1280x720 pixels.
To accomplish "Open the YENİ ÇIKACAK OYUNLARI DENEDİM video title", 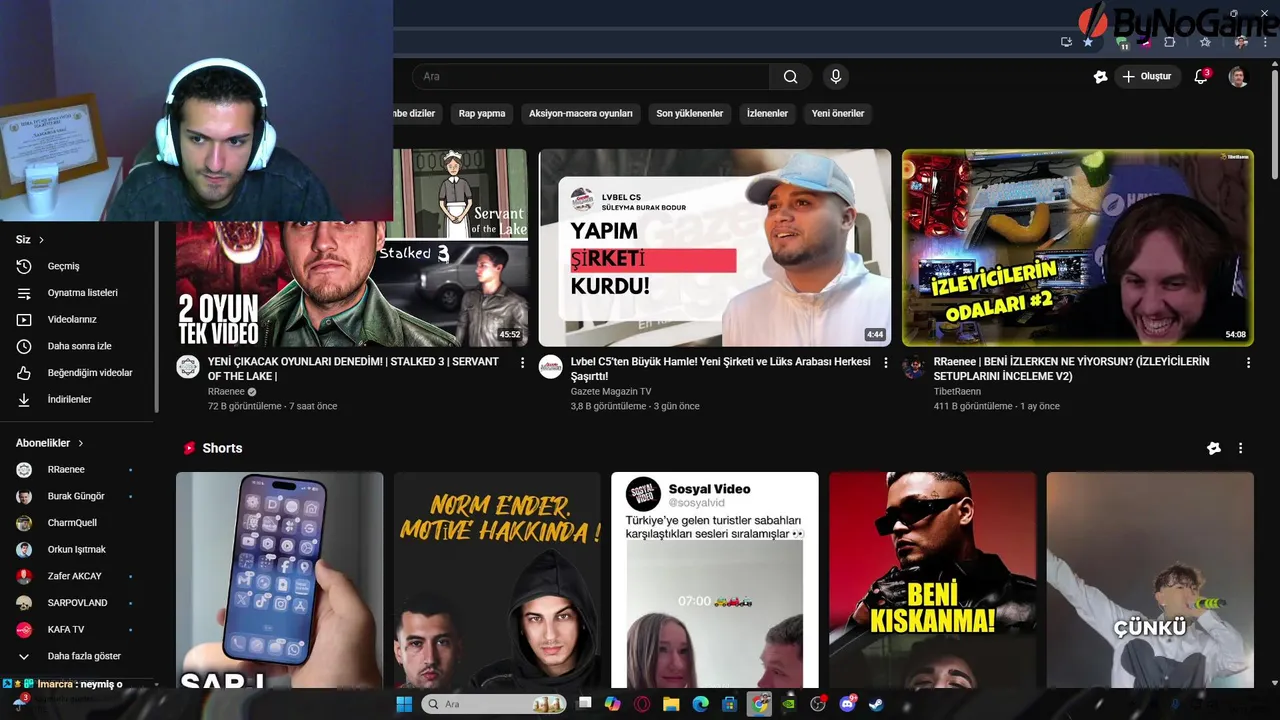I will pyautogui.click(x=353, y=369).
